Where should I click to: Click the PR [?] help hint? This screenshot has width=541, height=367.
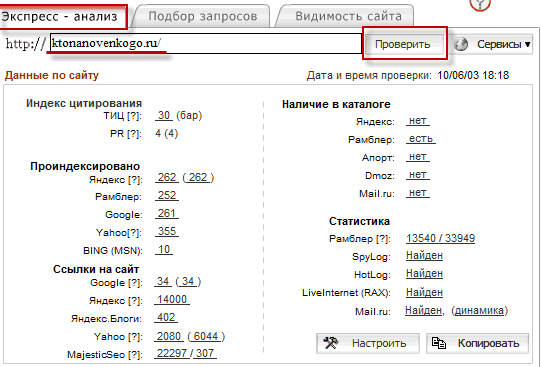[134, 133]
